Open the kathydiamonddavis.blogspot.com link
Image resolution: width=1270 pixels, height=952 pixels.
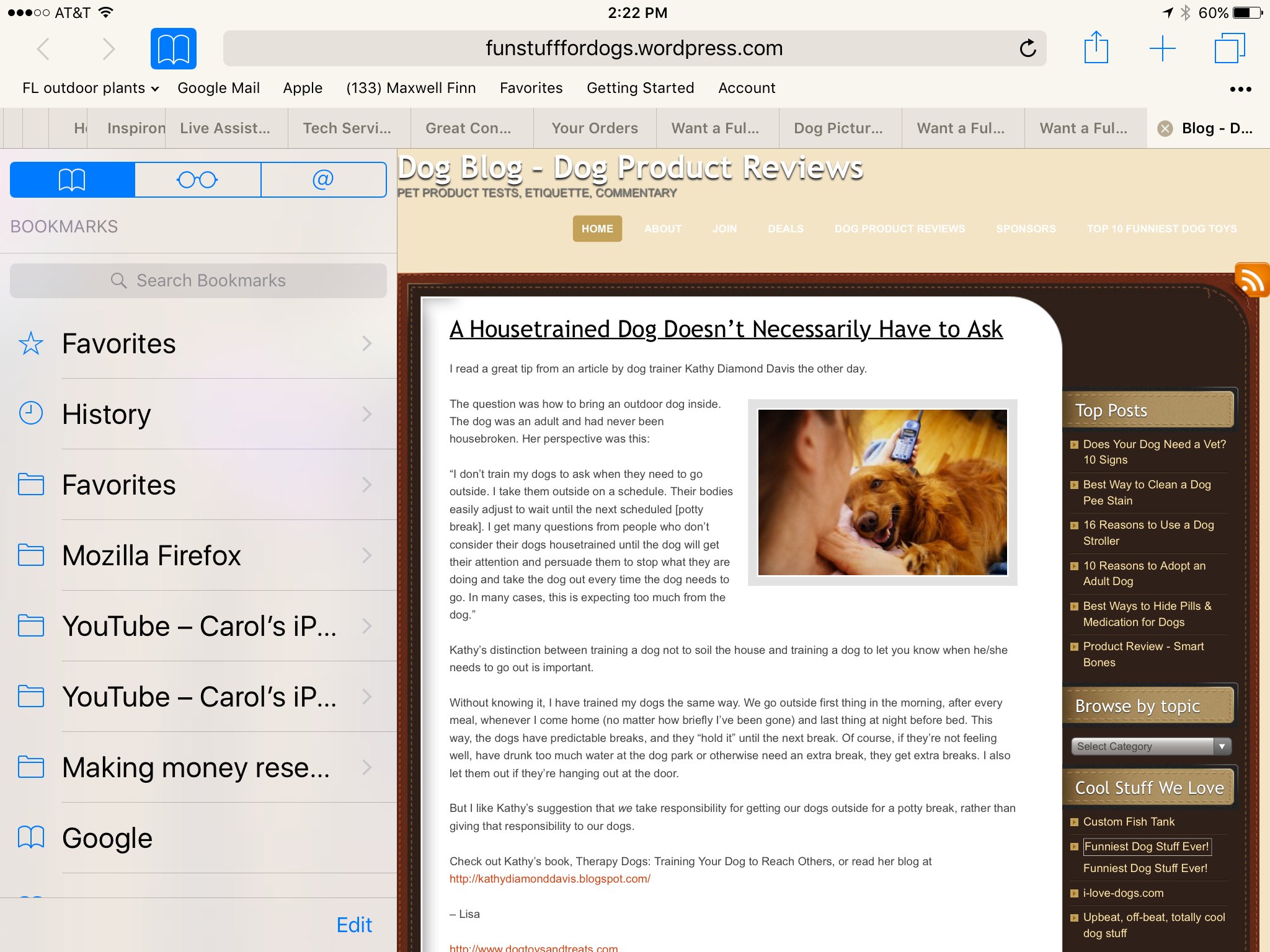[x=549, y=879]
